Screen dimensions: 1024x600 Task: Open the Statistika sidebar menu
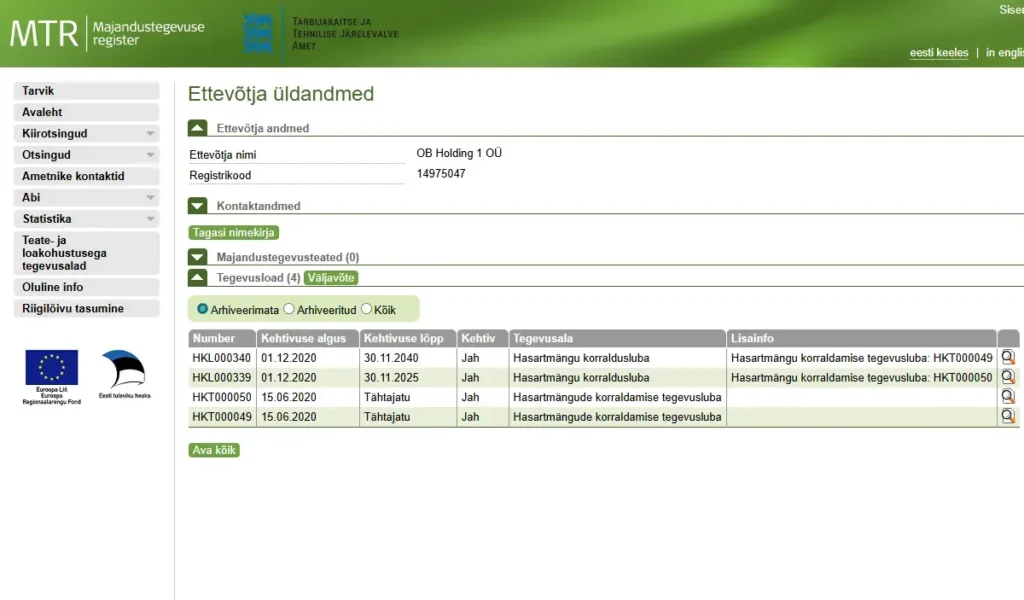point(85,218)
